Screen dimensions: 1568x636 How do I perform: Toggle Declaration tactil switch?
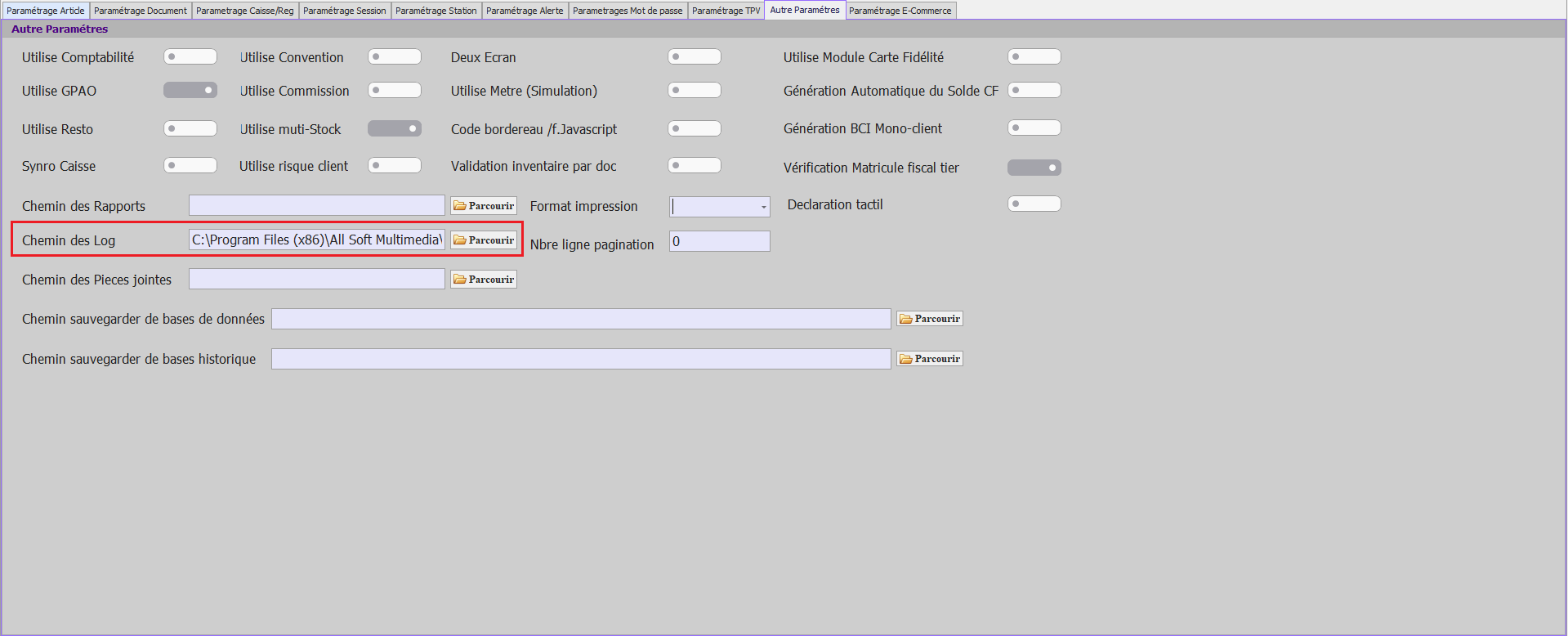pos(1034,204)
